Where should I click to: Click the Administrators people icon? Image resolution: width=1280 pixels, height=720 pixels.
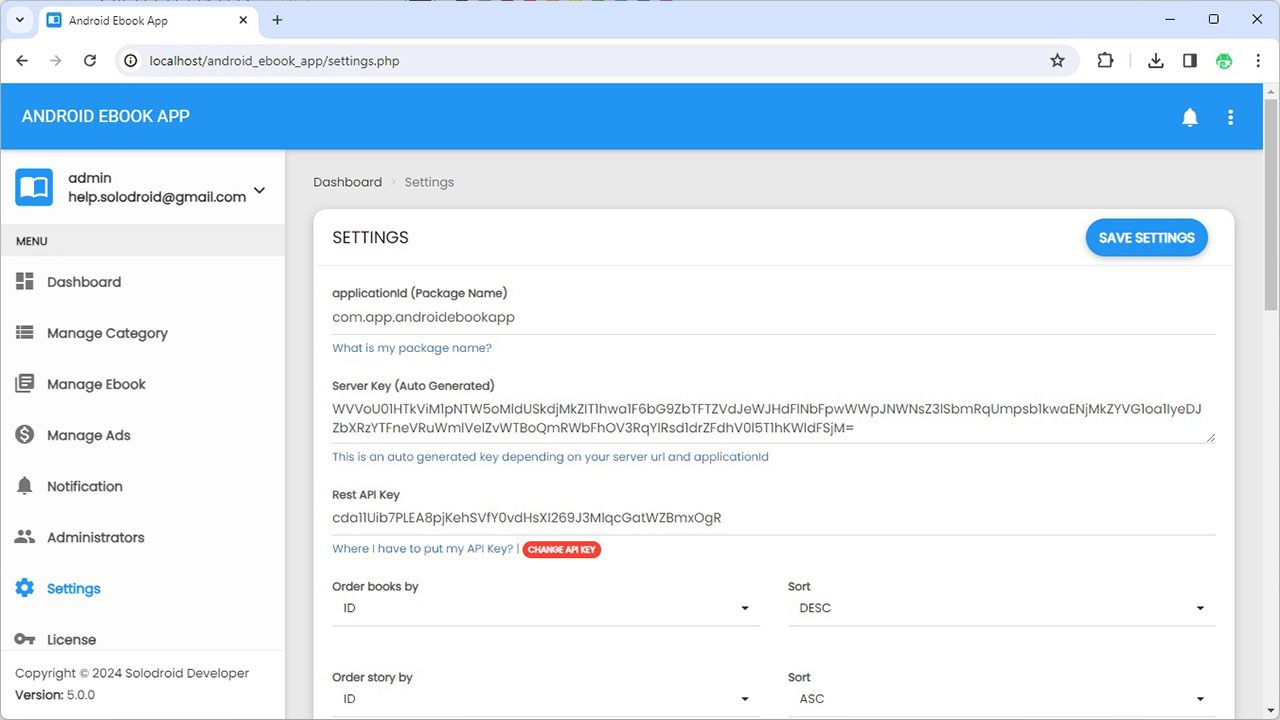(x=25, y=537)
